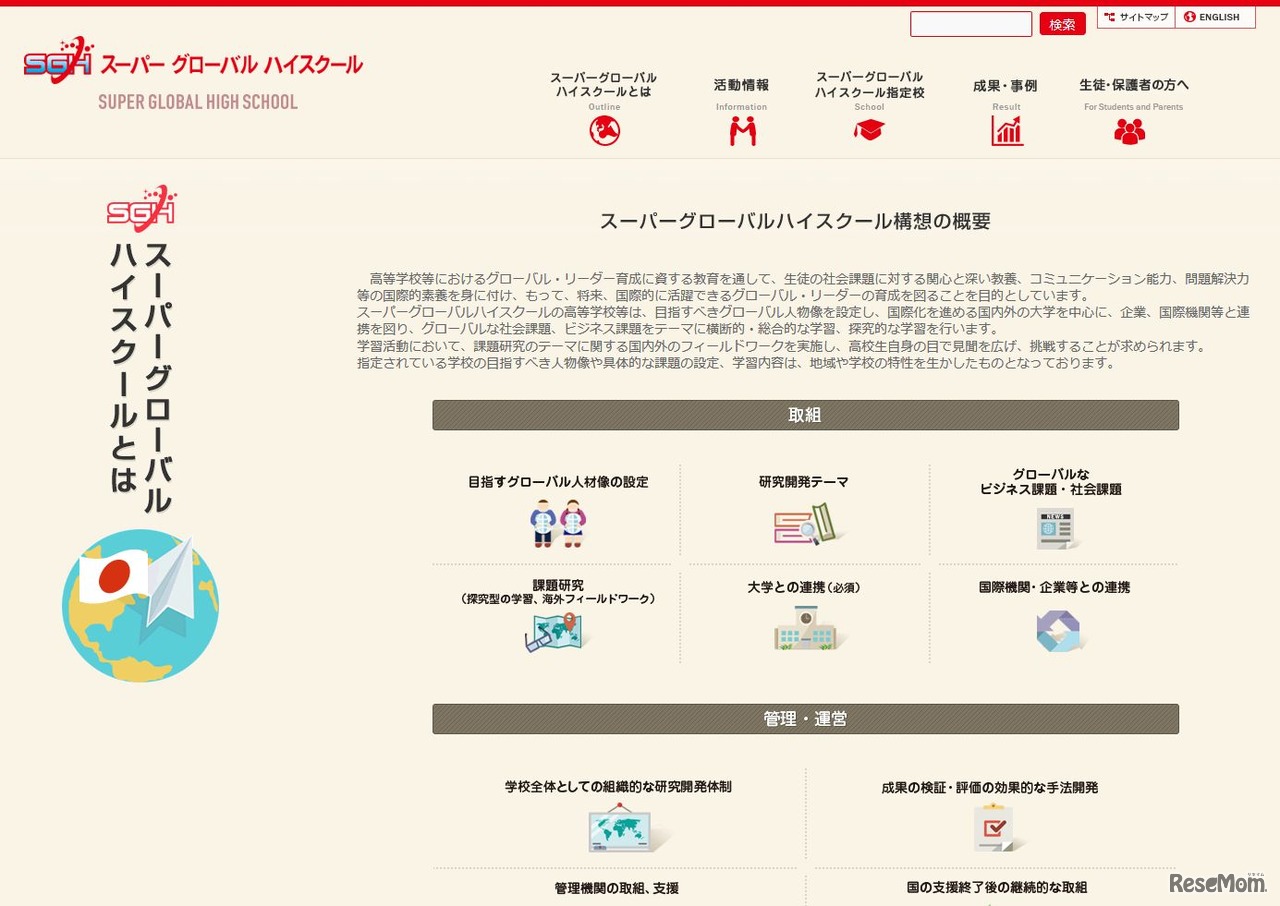This screenshot has width=1280, height=906.
Task: Click inside the search input field
Action: (970, 23)
